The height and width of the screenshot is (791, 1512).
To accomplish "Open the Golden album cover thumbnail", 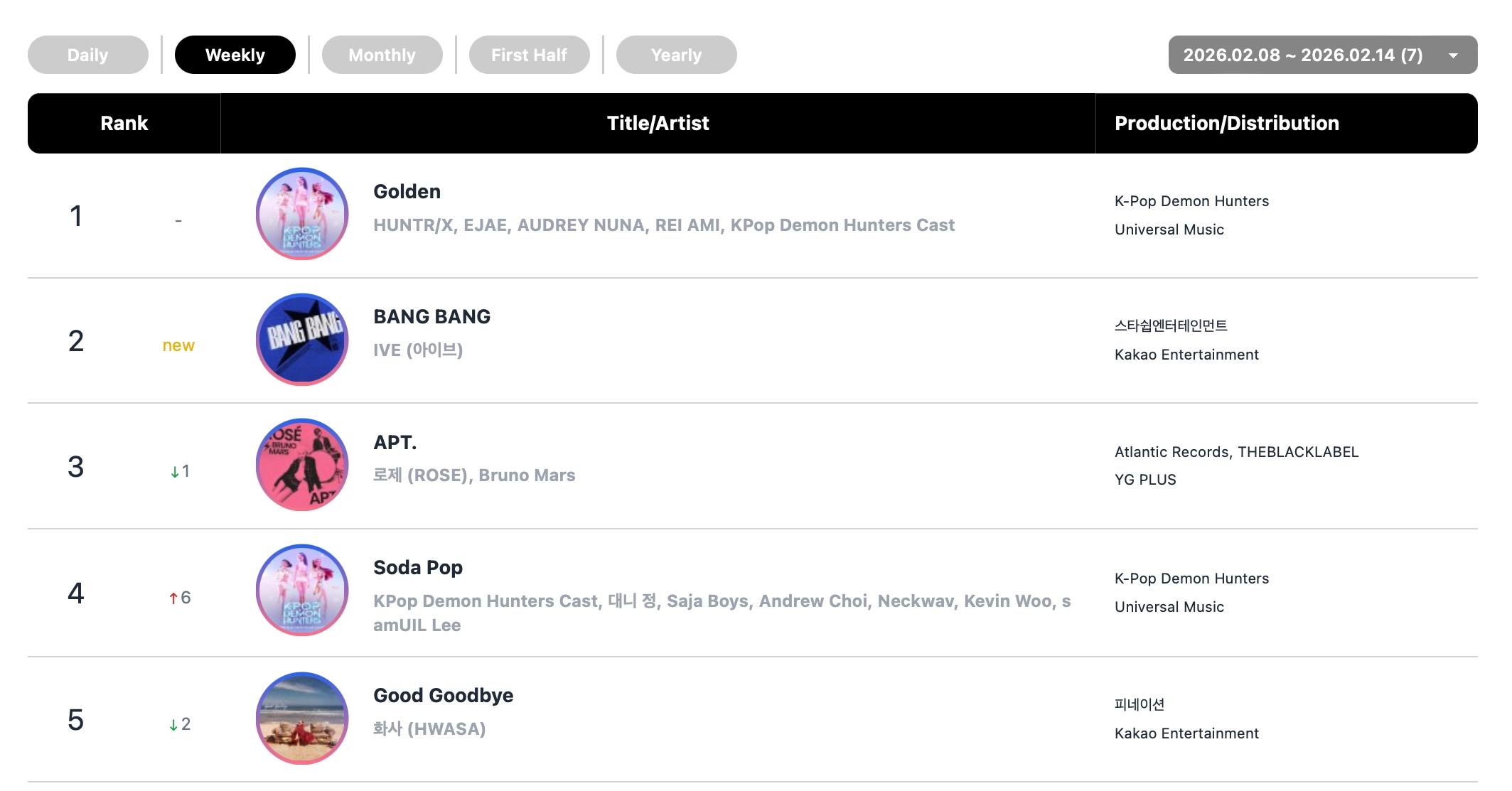I will pos(302,214).
